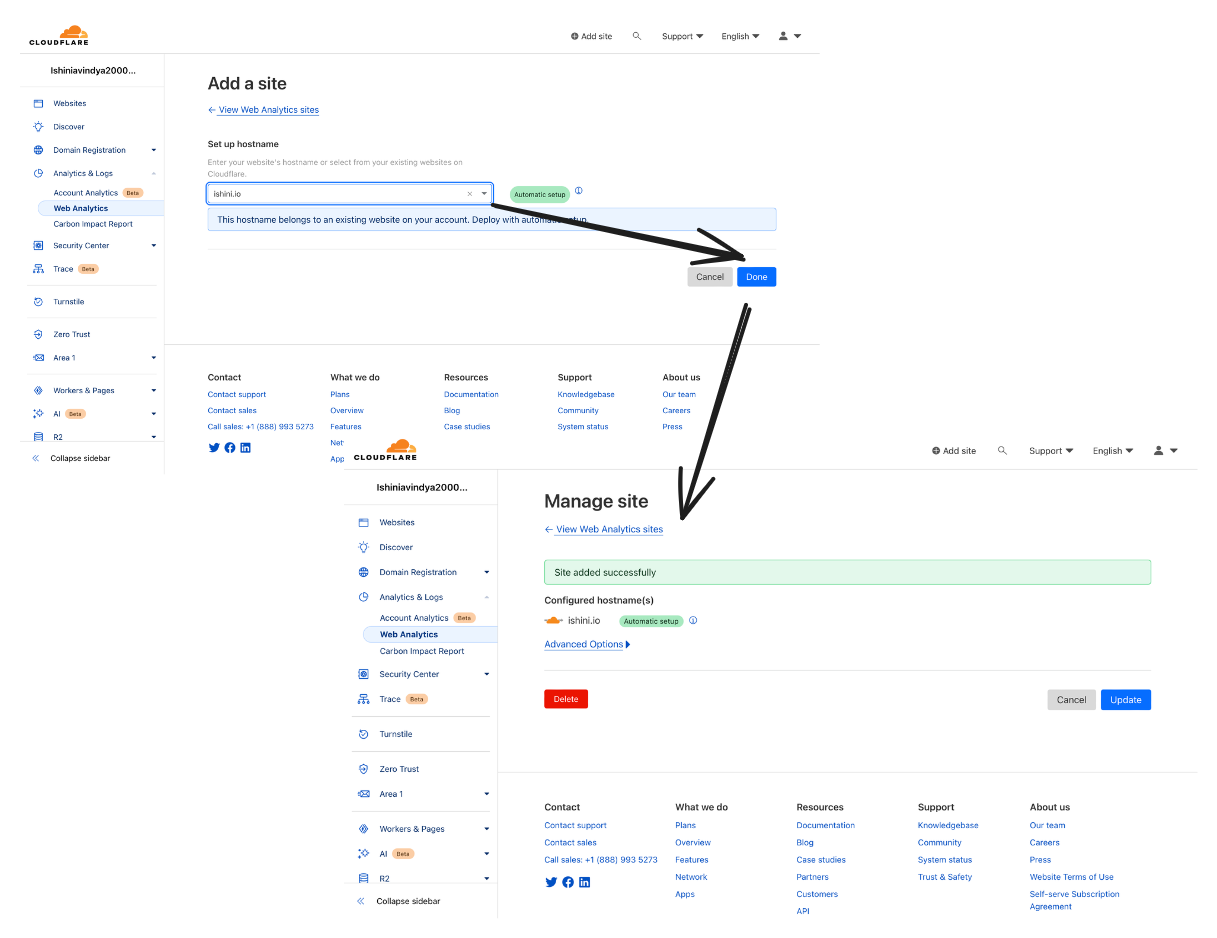This screenshot has height=938, width=1217.
Task: Click the blue Update button
Action: [1125, 700]
